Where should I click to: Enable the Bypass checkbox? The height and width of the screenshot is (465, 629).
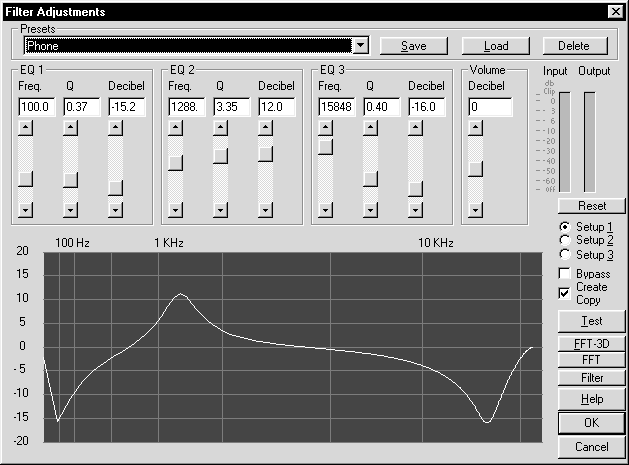coord(565,273)
